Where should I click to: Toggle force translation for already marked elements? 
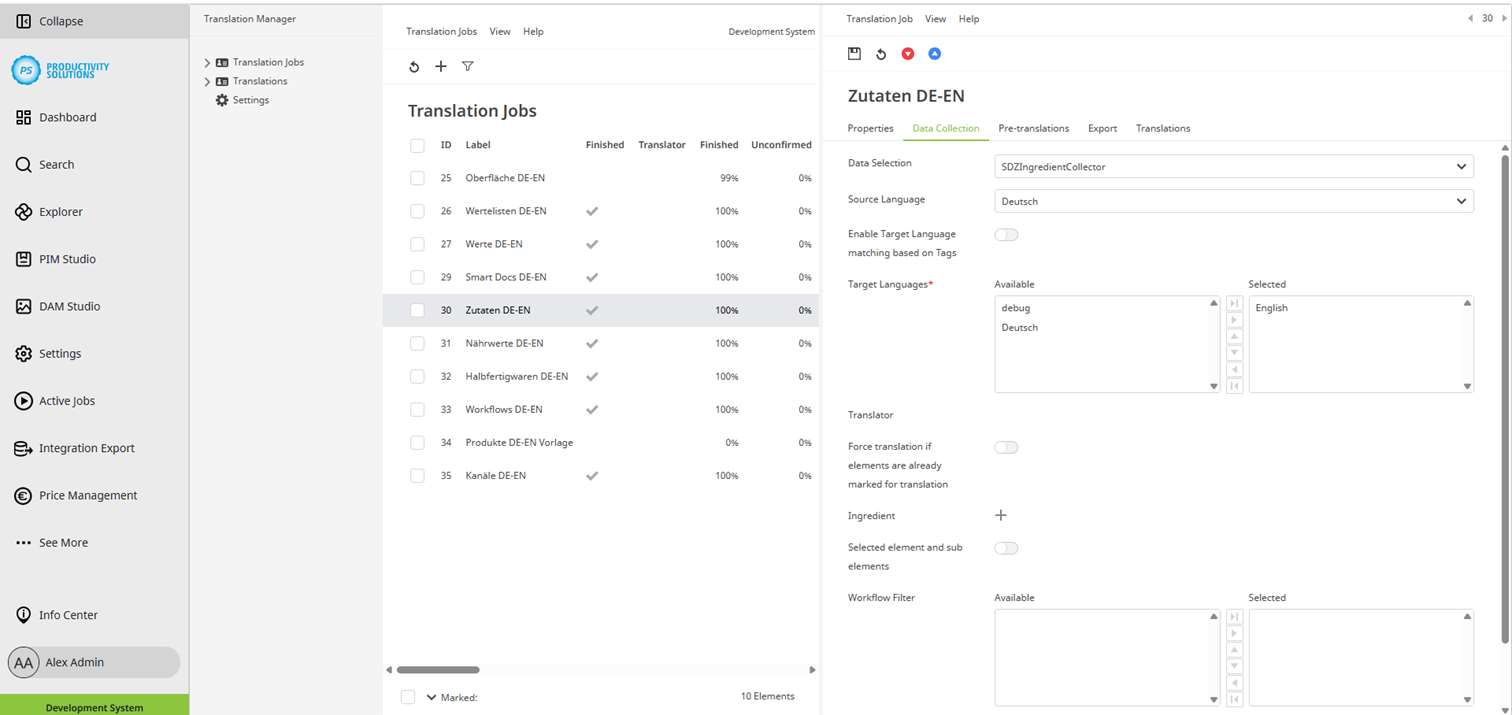[x=1006, y=447]
